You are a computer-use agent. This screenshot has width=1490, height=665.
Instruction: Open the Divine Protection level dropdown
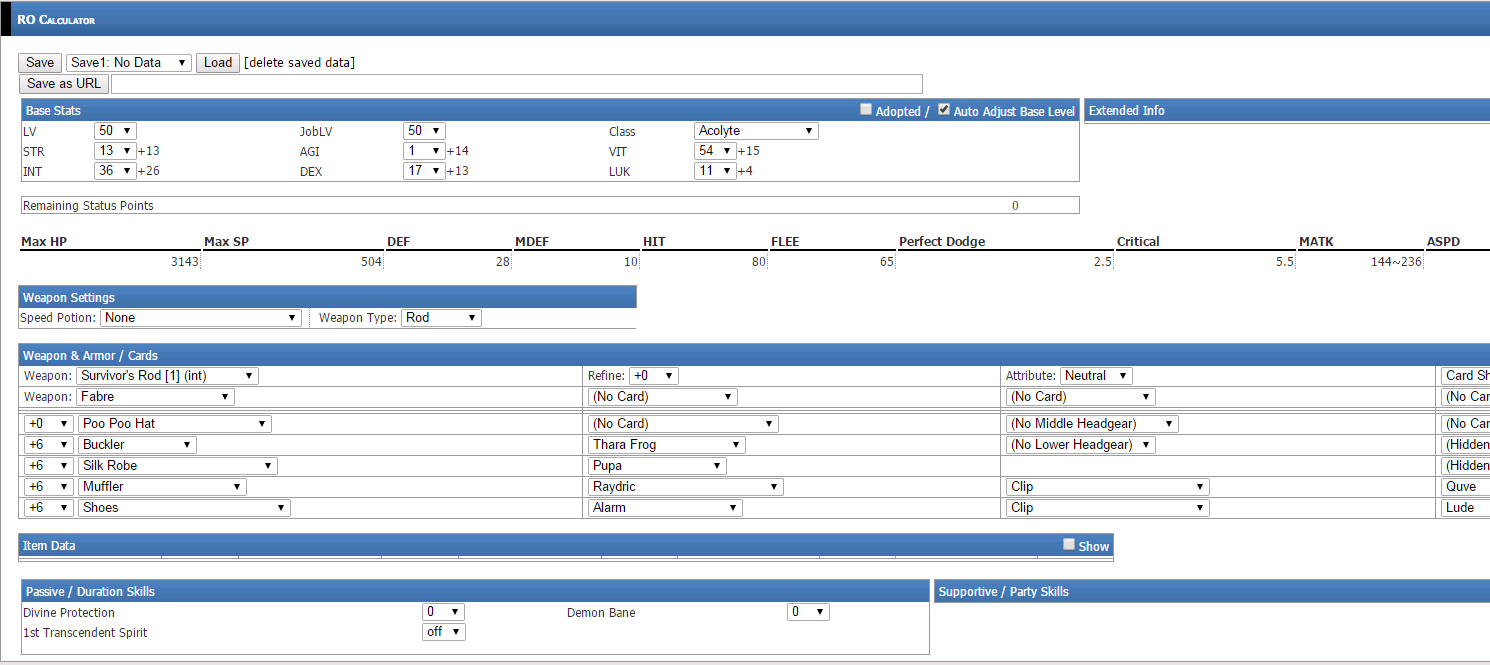coord(443,612)
